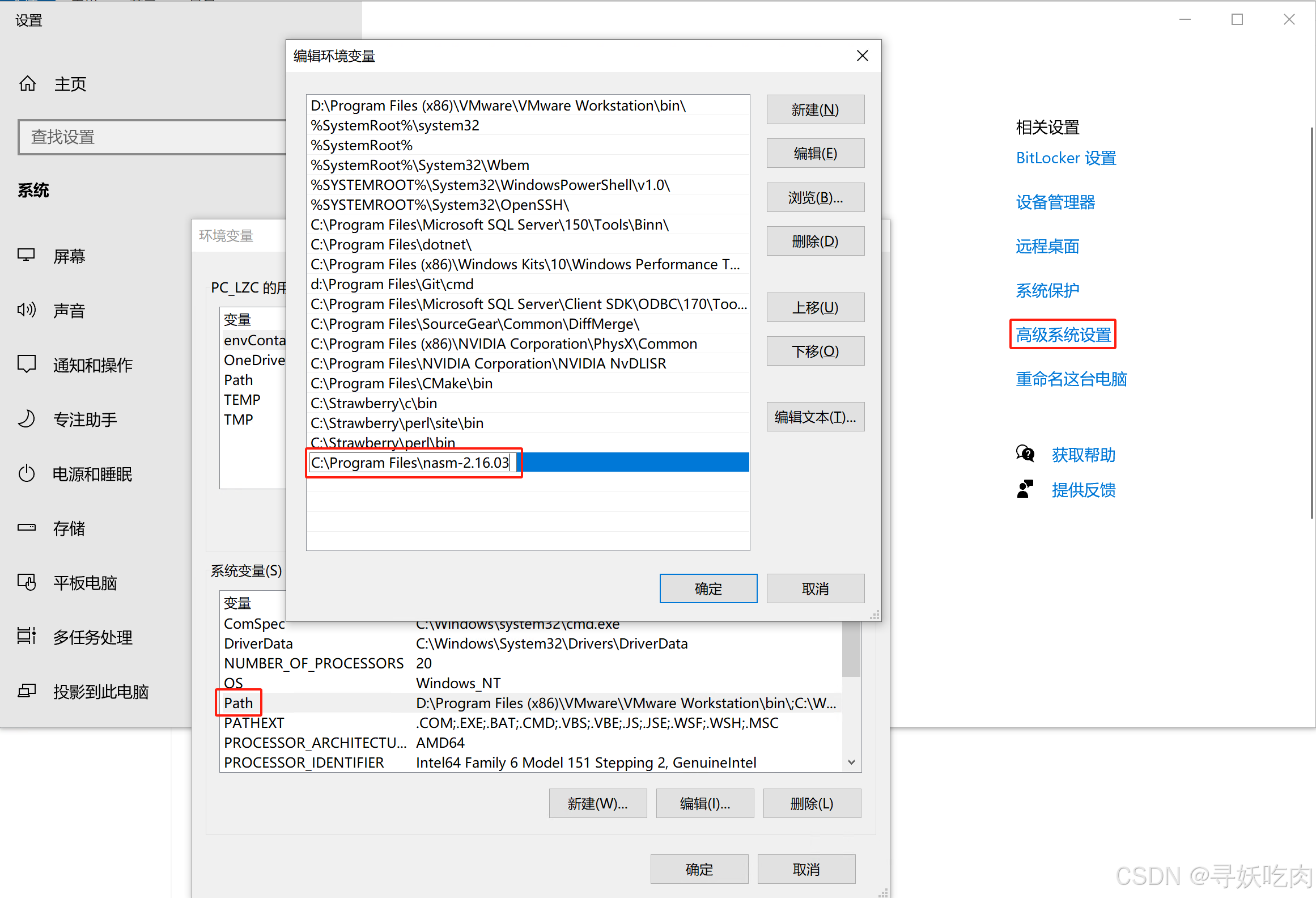Click 新建(W)... system variable button
Image resolution: width=1316 pixels, height=898 pixels.
pos(598,803)
